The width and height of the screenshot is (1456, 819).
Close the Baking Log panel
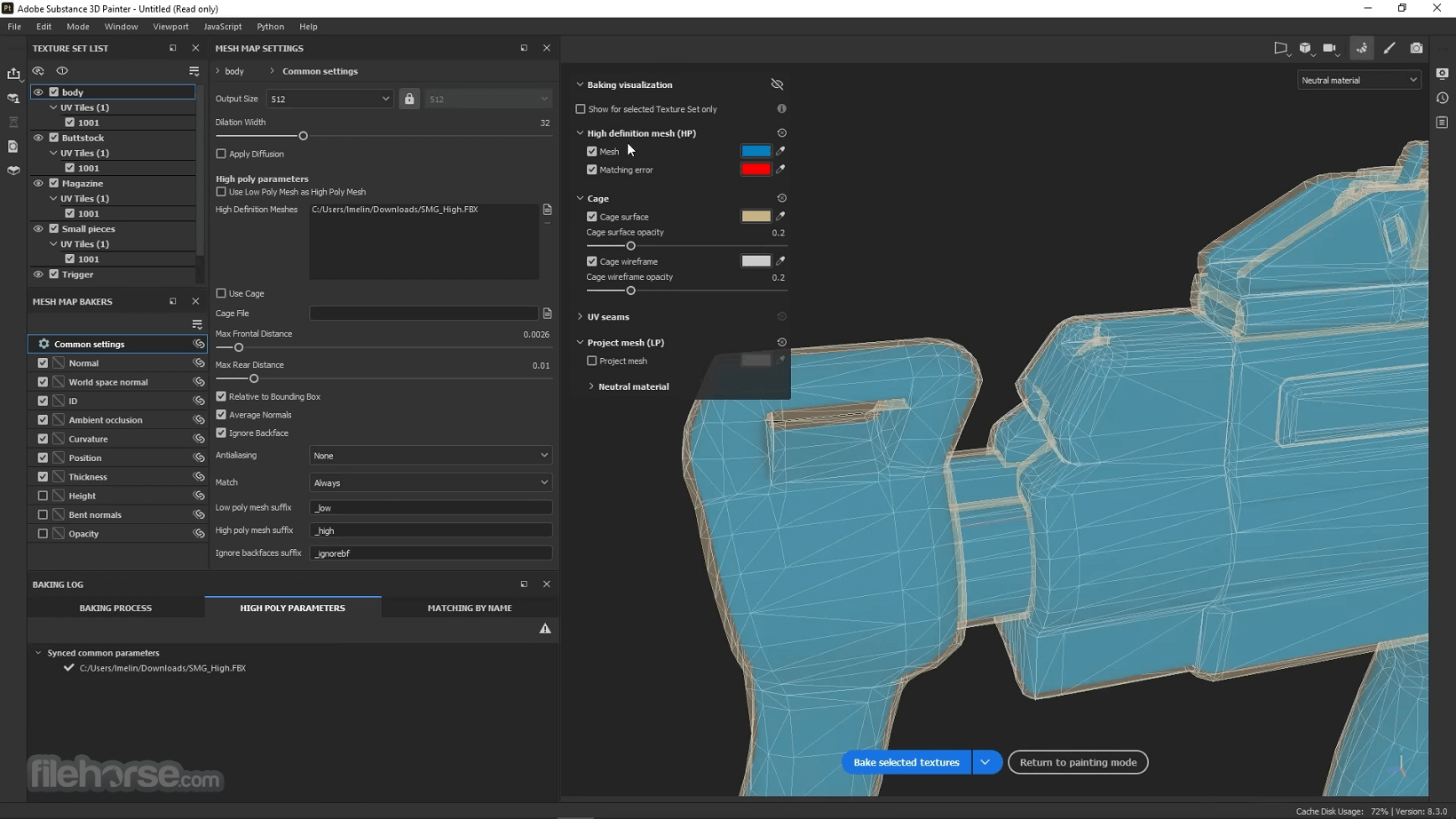click(547, 584)
